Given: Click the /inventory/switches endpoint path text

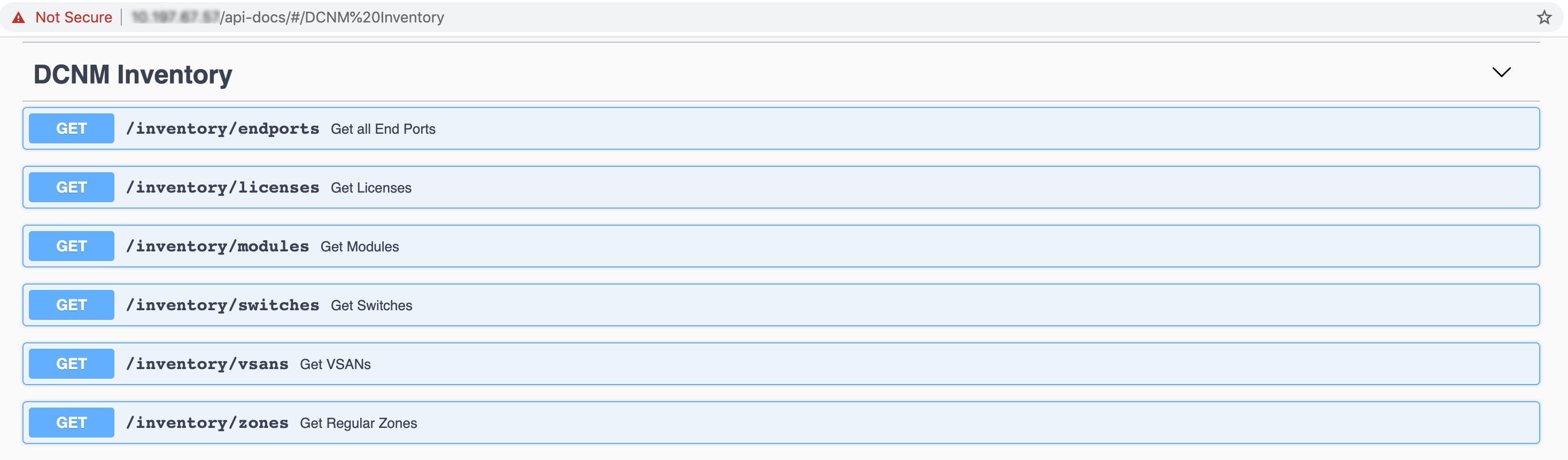Looking at the screenshot, I should click(223, 305).
